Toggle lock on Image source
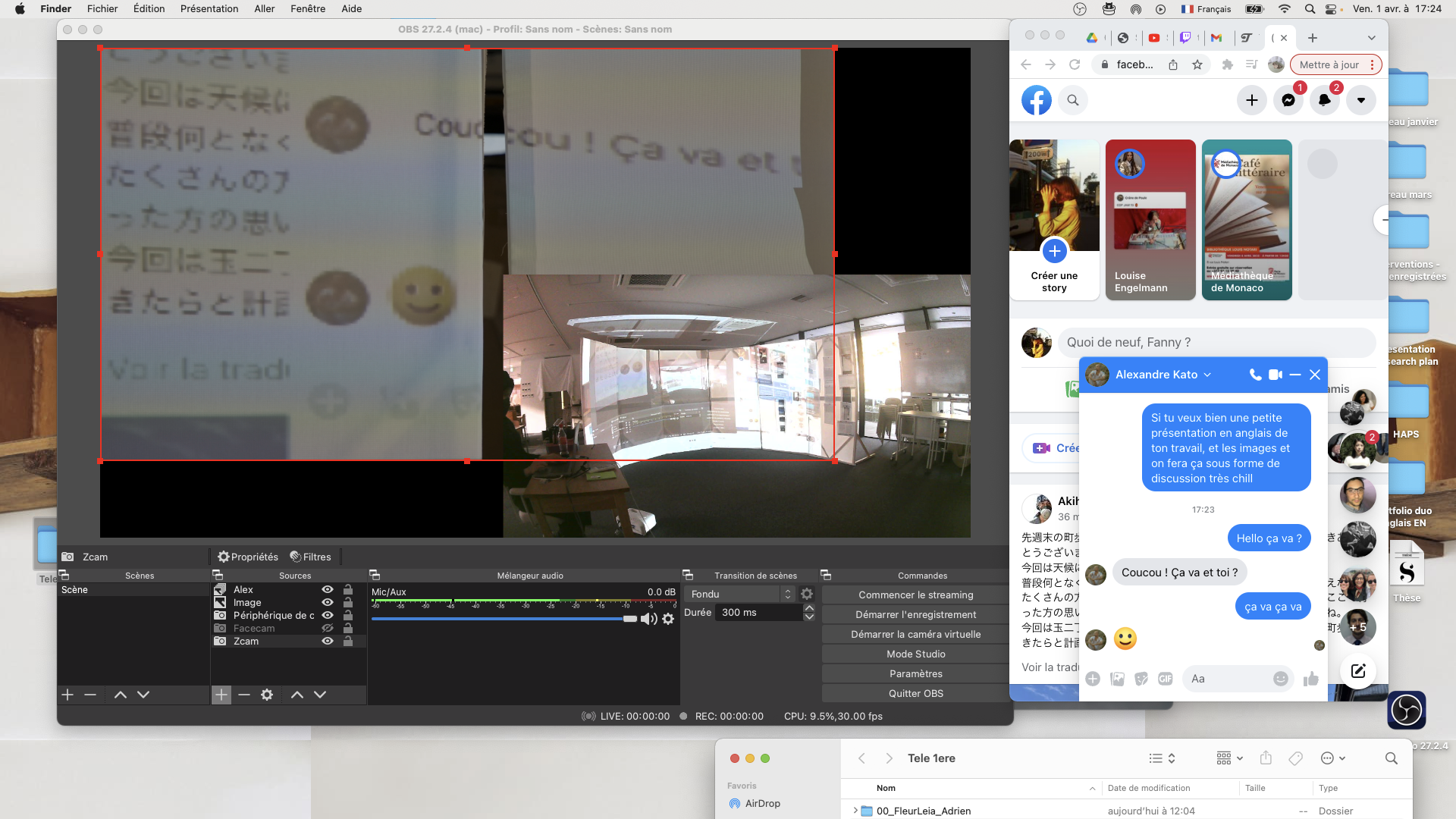This screenshot has width=1456, height=819. tap(348, 602)
